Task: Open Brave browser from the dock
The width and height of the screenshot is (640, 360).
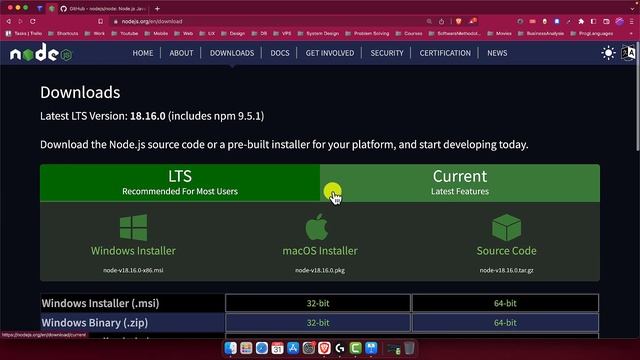Action: click(x=324, y=348)
